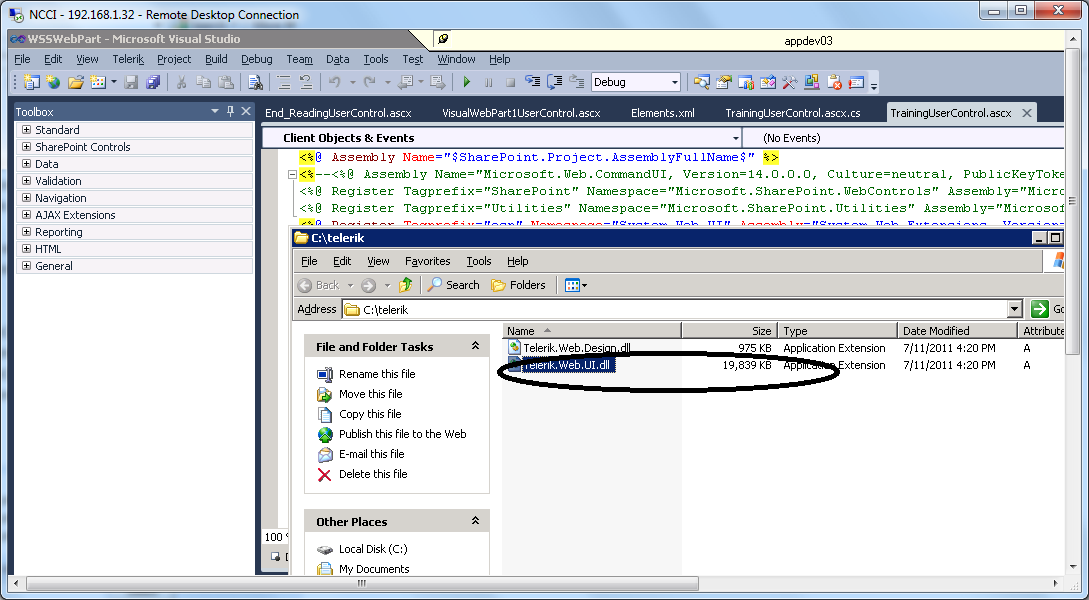Image resolution: width=1089 pixels, height=600 pixels.
Task: Close the TrainingUserControl.ascx tab
Action: [1026, 112]
